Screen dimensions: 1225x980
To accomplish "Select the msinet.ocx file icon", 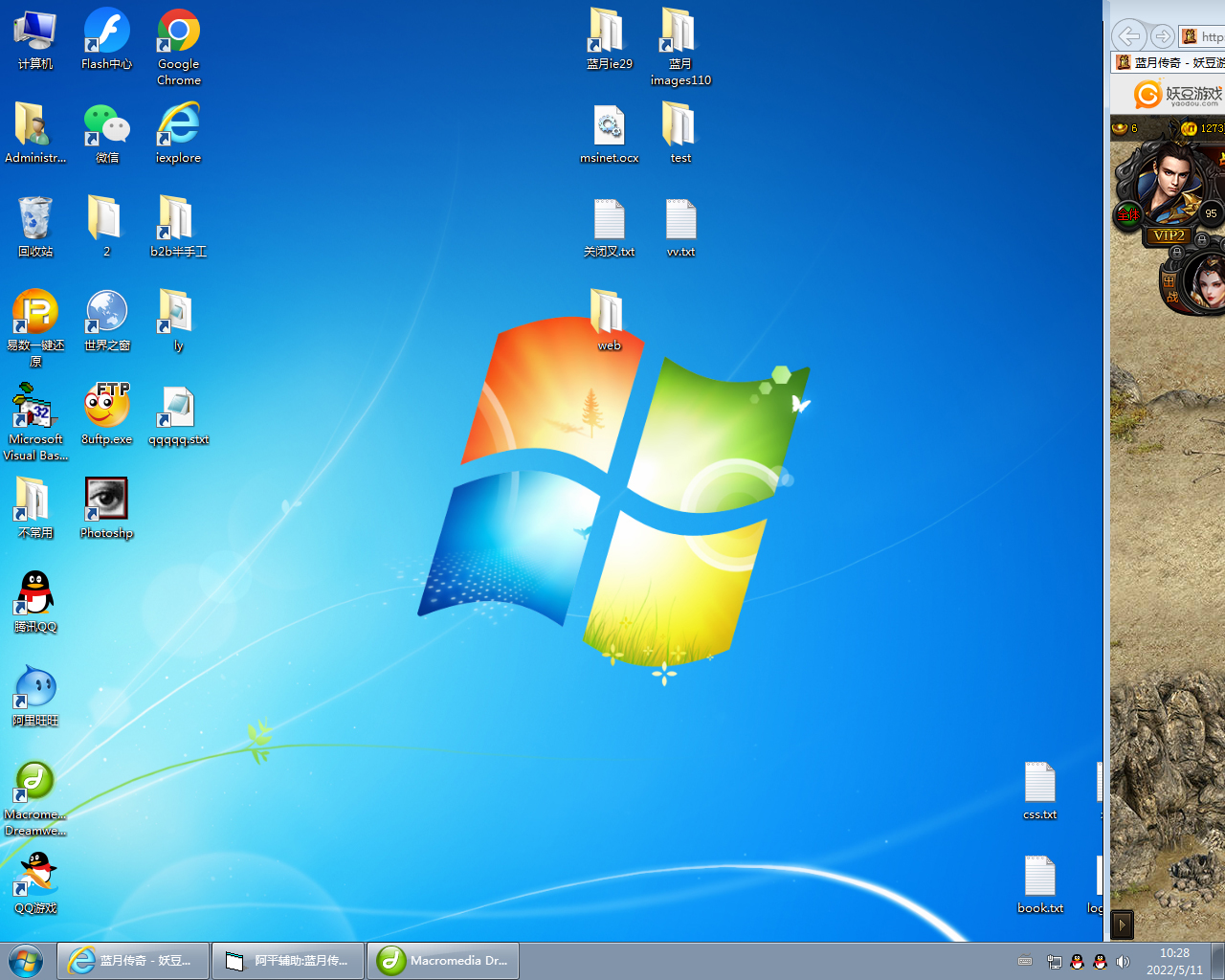I will [610, 133].
